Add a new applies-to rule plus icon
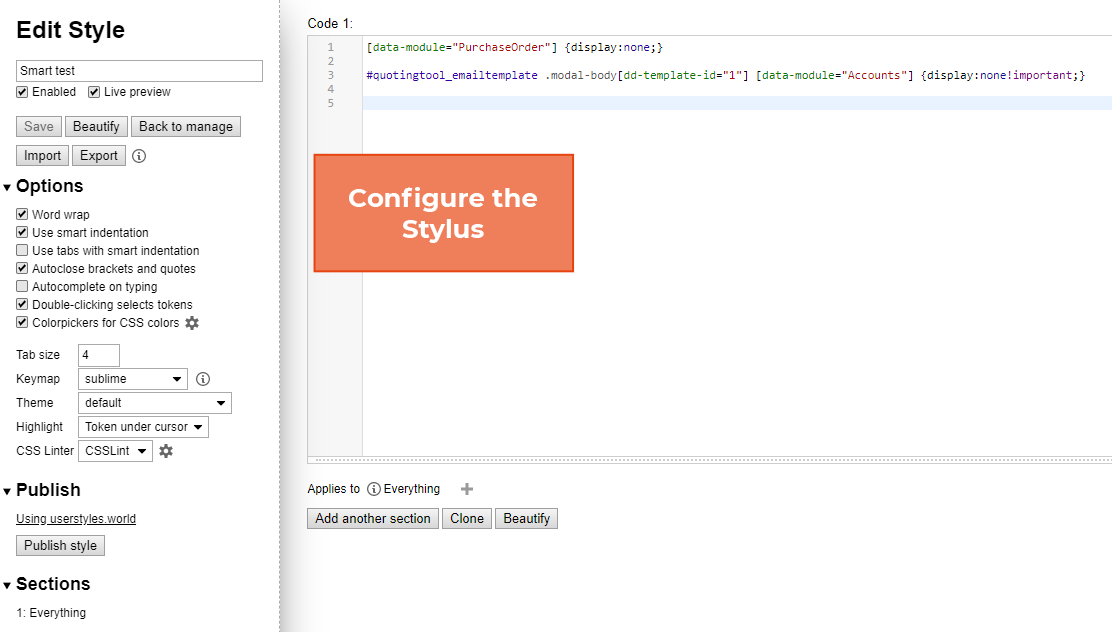The image size is (1112, 632). [x=467, y=489]
